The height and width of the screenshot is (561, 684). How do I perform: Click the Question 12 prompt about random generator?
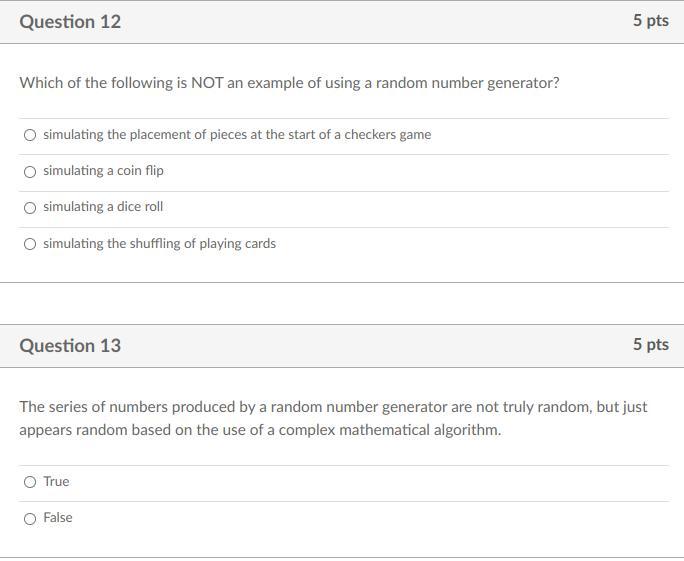pos(290,83)
